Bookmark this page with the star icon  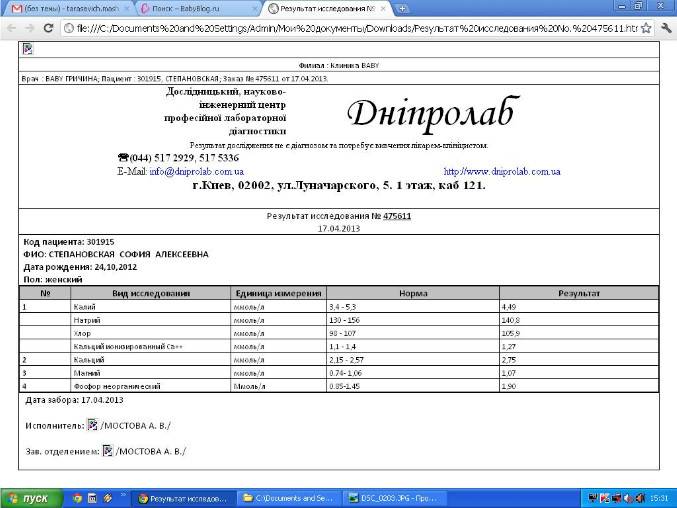pyautogui.click(x=647, y=28)
